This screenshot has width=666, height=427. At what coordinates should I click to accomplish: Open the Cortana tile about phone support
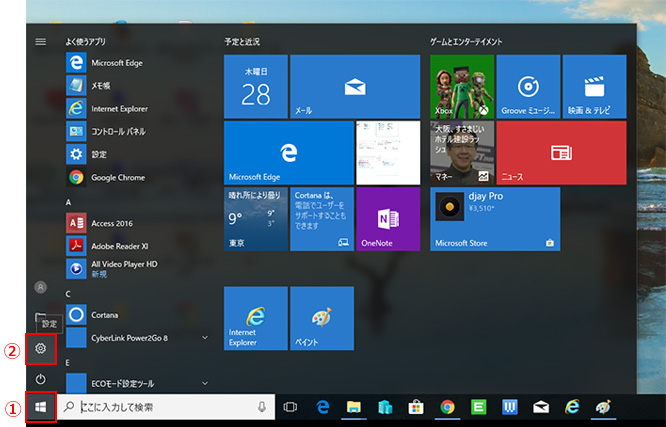(x=322, y=219)
